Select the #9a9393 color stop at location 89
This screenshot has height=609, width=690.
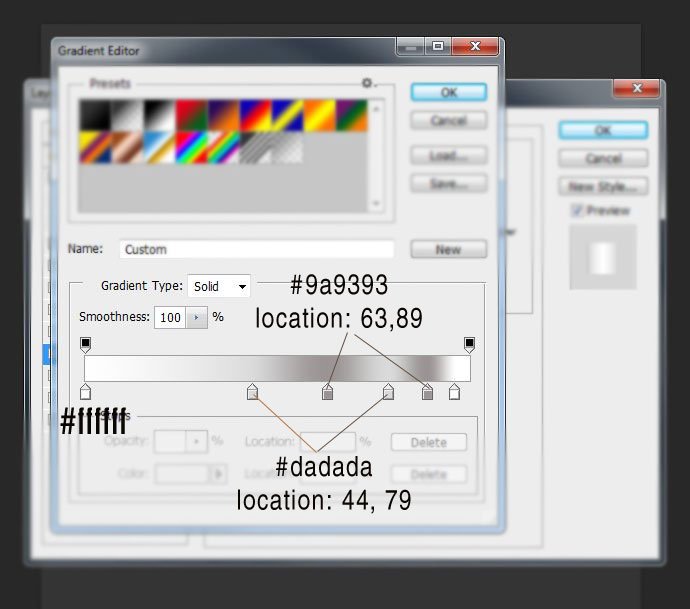[427, 392]
